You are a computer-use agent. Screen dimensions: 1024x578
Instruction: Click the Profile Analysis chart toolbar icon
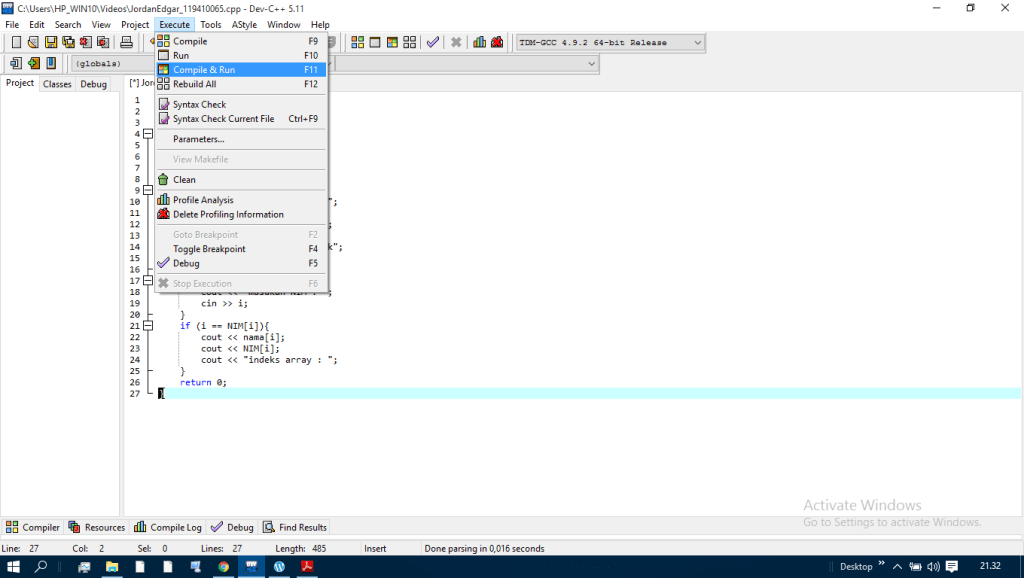(480, 43)
